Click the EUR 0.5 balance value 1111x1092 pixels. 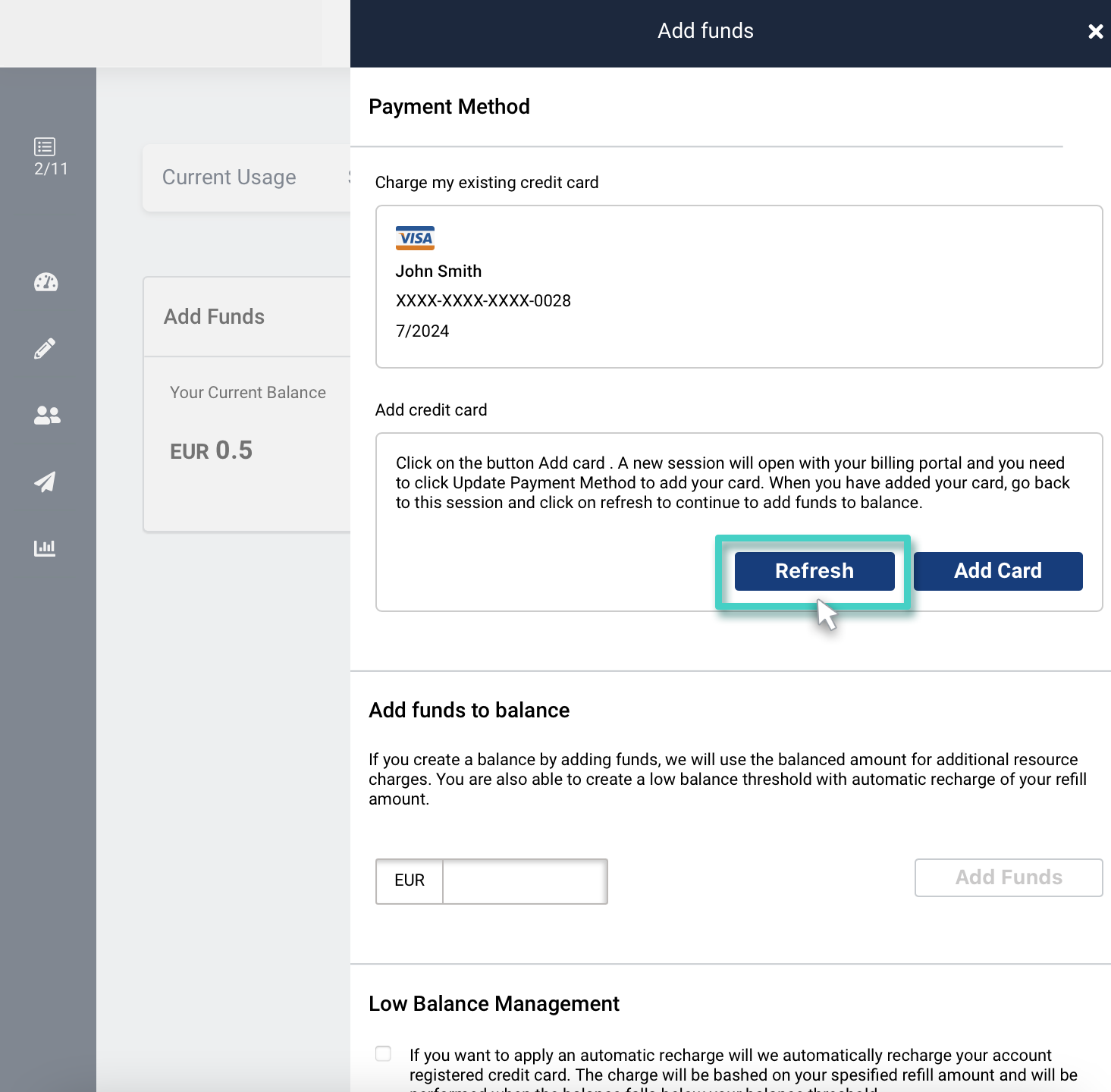point(211,450)
